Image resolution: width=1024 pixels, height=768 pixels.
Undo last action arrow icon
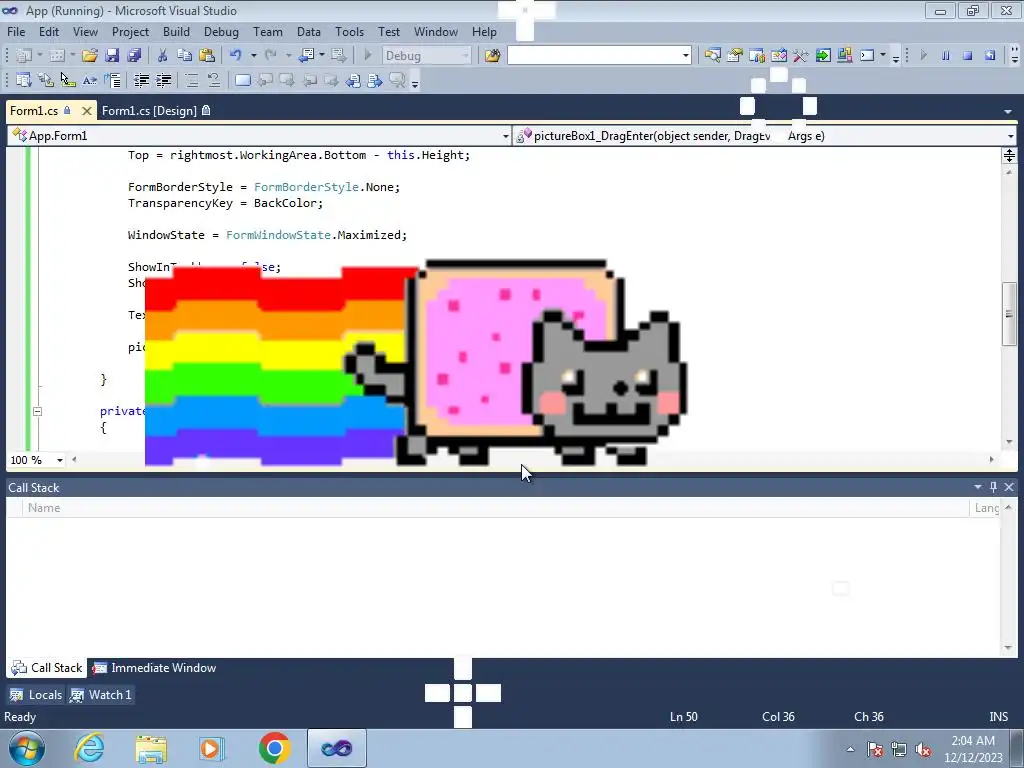(x=236, y=56)
